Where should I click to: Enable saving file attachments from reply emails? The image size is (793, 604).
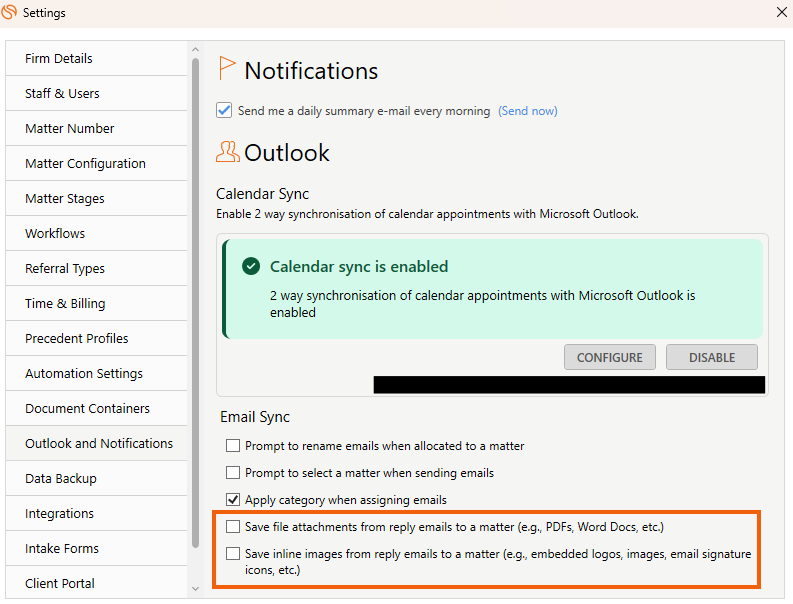click(233, 527)
